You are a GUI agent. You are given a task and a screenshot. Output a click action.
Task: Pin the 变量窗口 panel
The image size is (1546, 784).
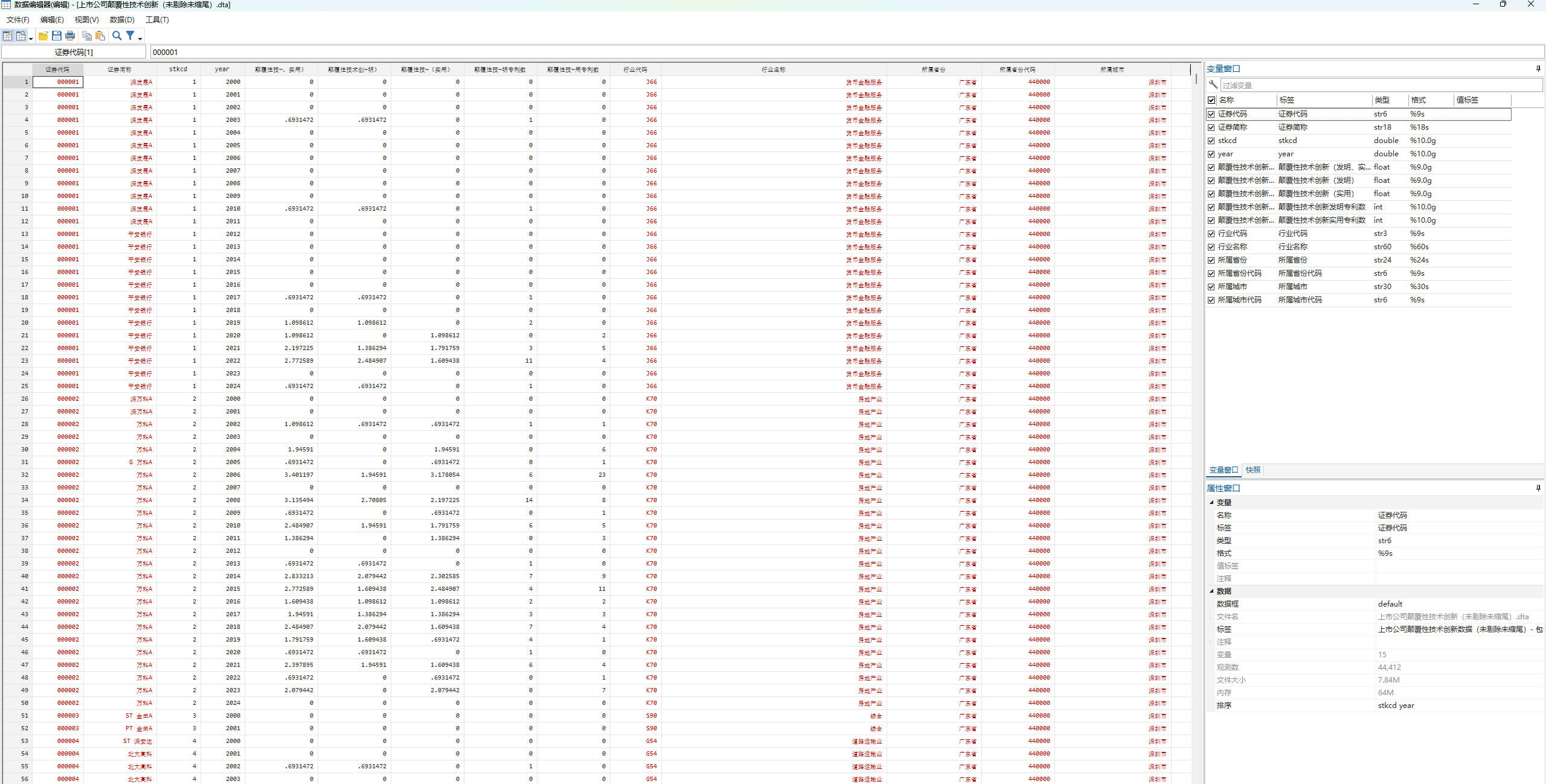[x=1538, y=69]
